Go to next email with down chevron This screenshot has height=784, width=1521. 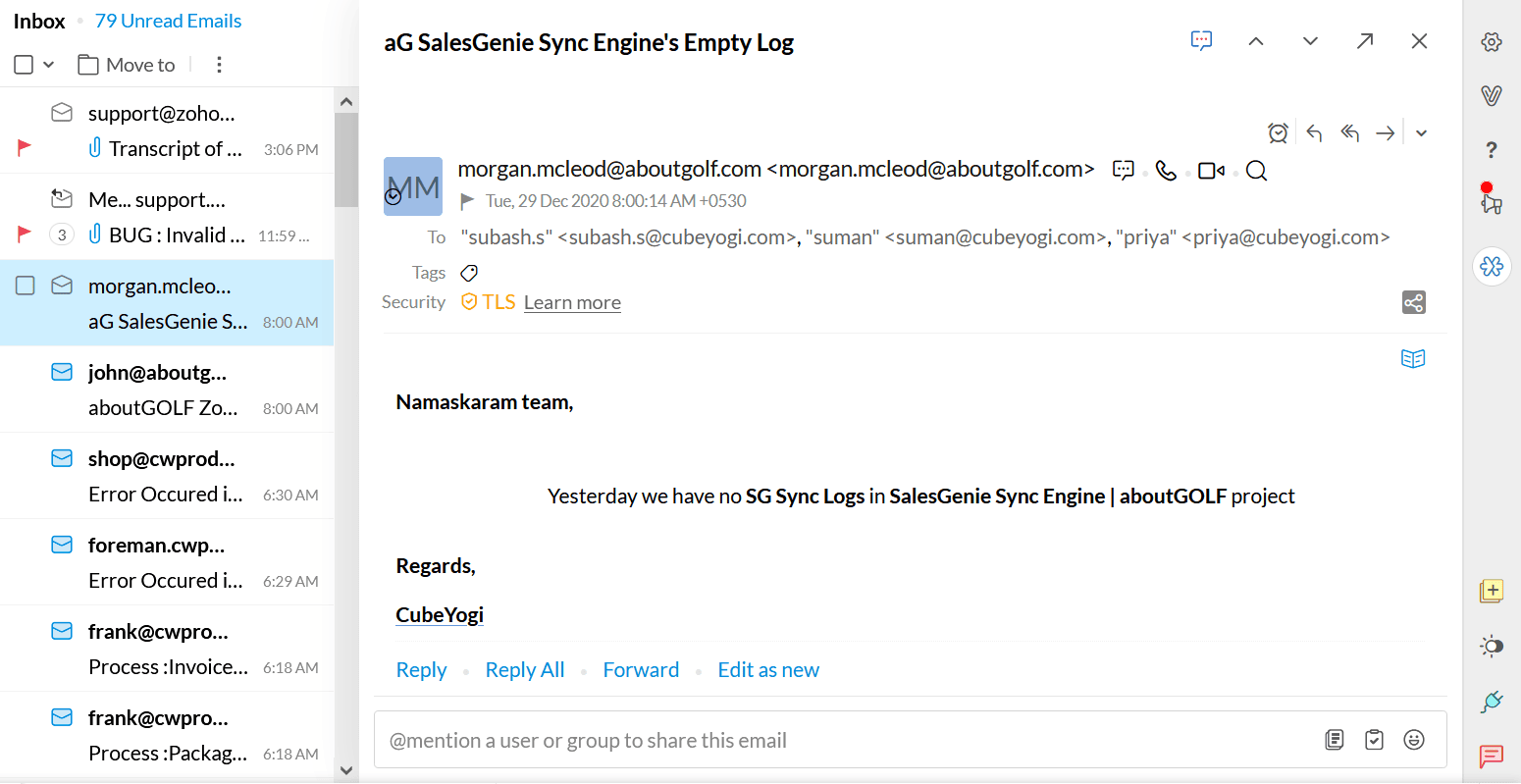[x=1310, y=41]
